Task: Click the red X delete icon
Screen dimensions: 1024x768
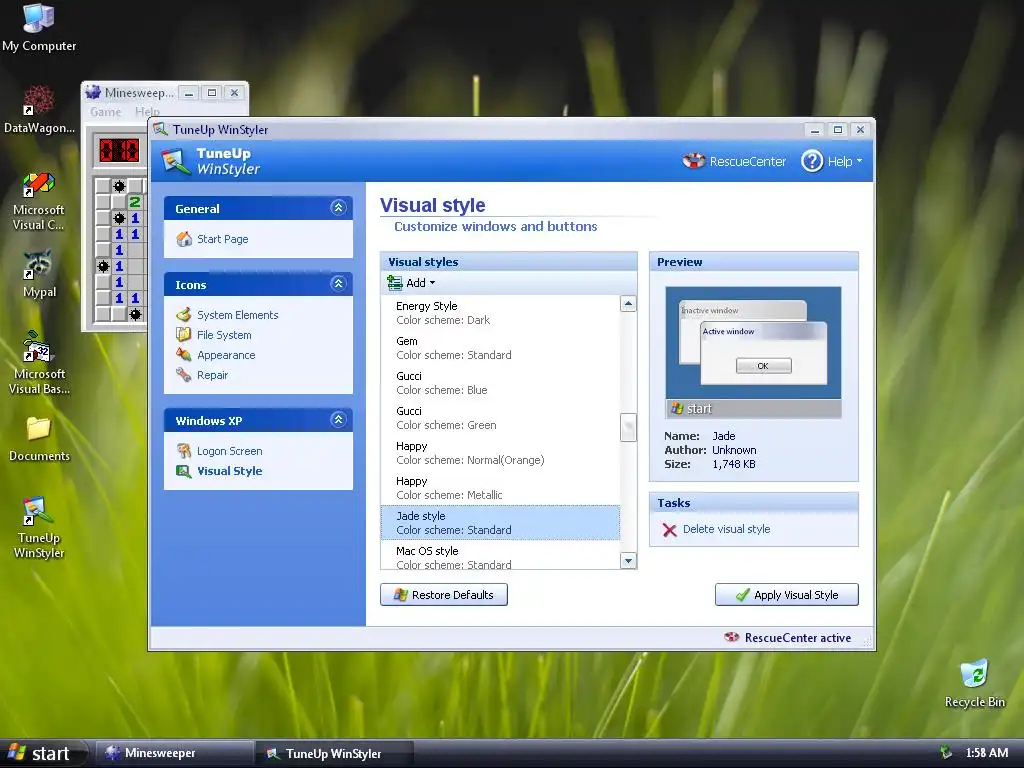Action: 669,530
